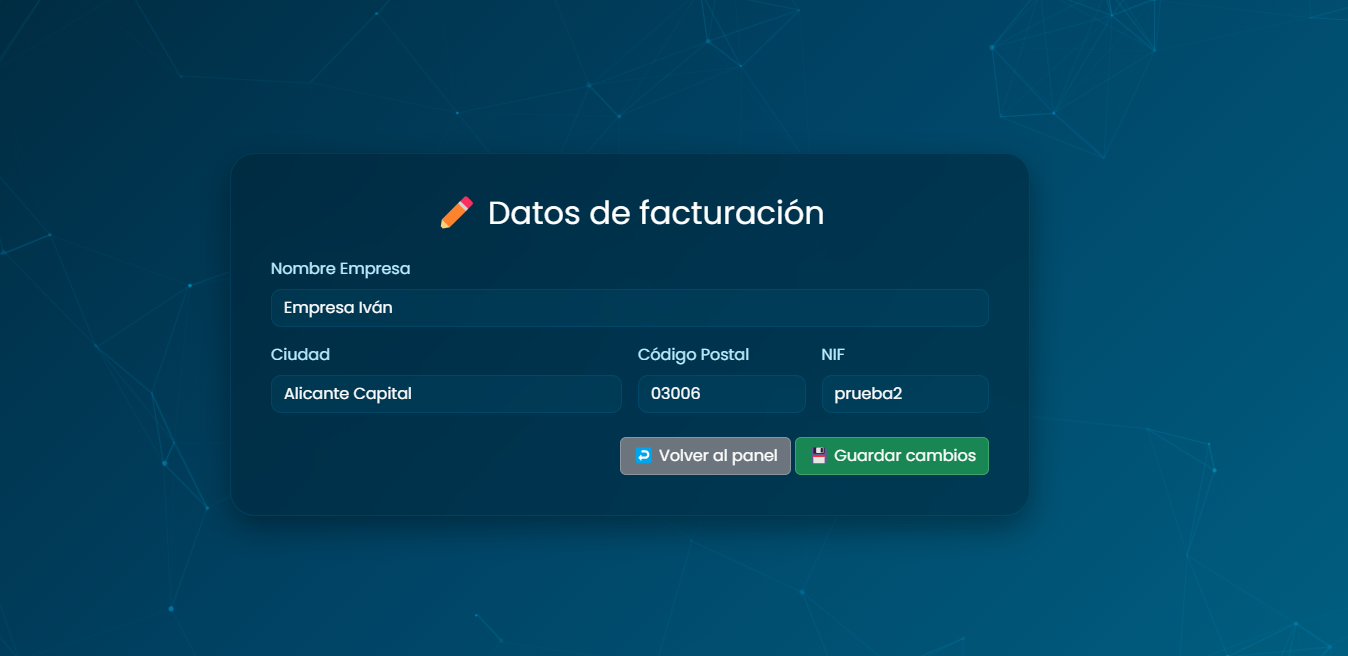Click the Código Postal label
The image size is (1348, 656).
[x=693, y=355]
